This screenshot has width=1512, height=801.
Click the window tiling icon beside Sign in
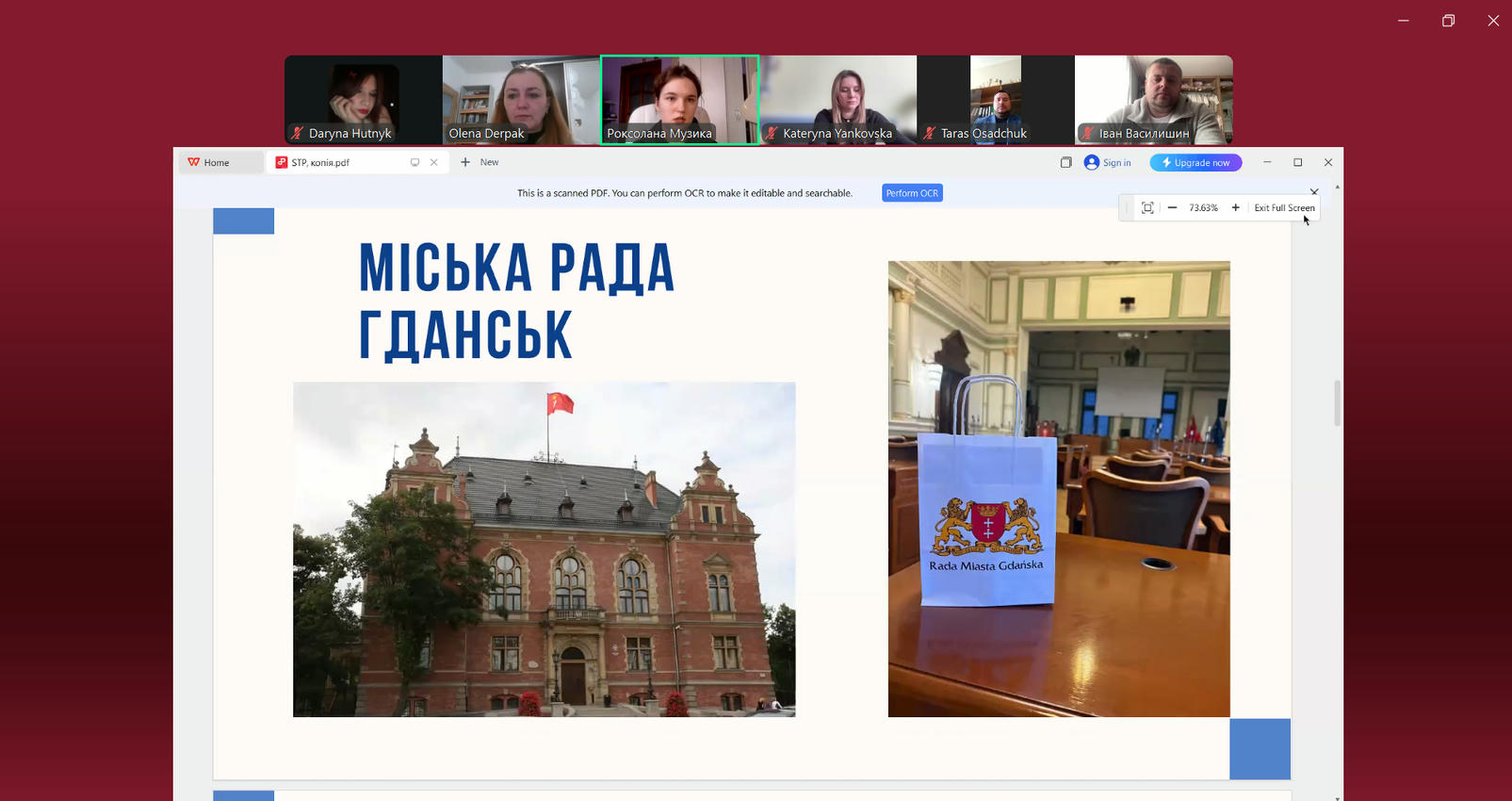(1065, 163)
